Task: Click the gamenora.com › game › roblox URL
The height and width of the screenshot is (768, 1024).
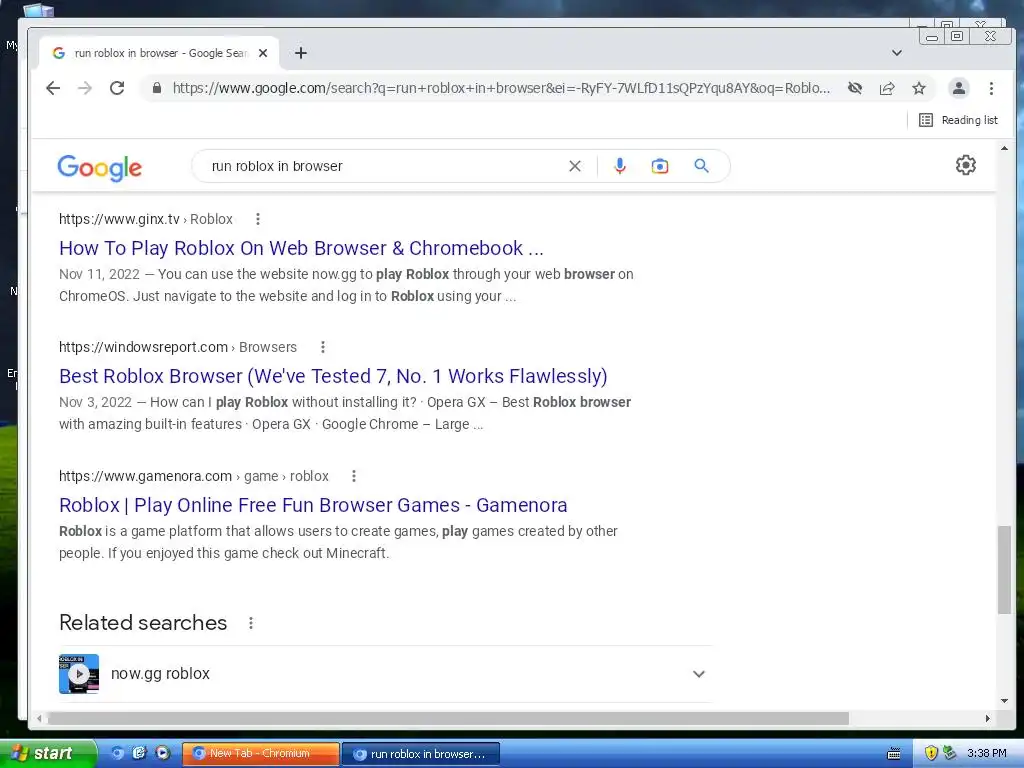Action: pyautogui.click(x=194, y=476)
